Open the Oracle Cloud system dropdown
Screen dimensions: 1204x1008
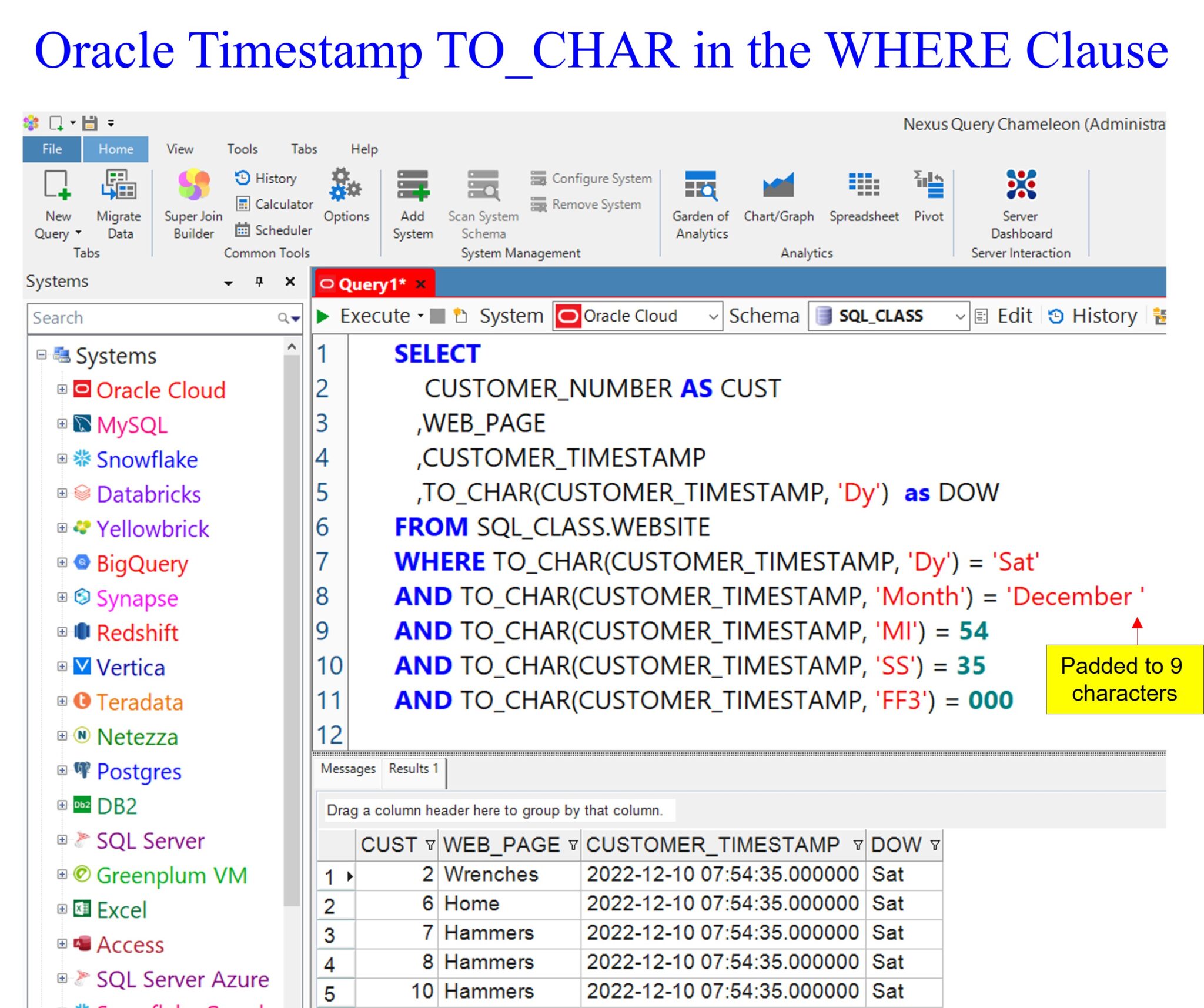coord(713,316)
